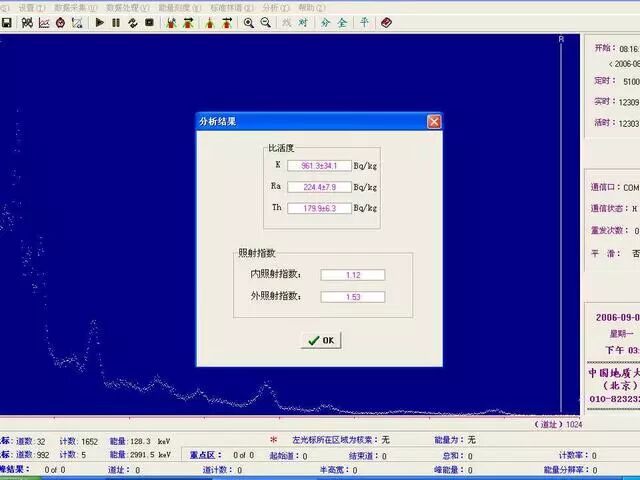Click the fourth red marker icon with right arrow

pos(227,23)
